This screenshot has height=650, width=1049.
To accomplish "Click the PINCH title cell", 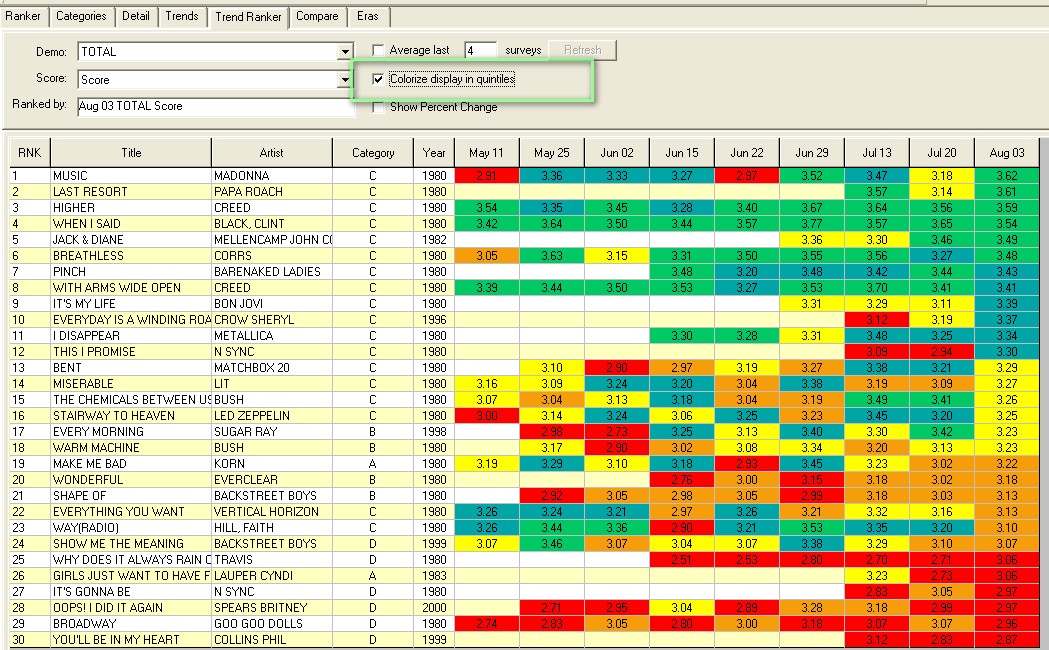I will click(131, 272).
